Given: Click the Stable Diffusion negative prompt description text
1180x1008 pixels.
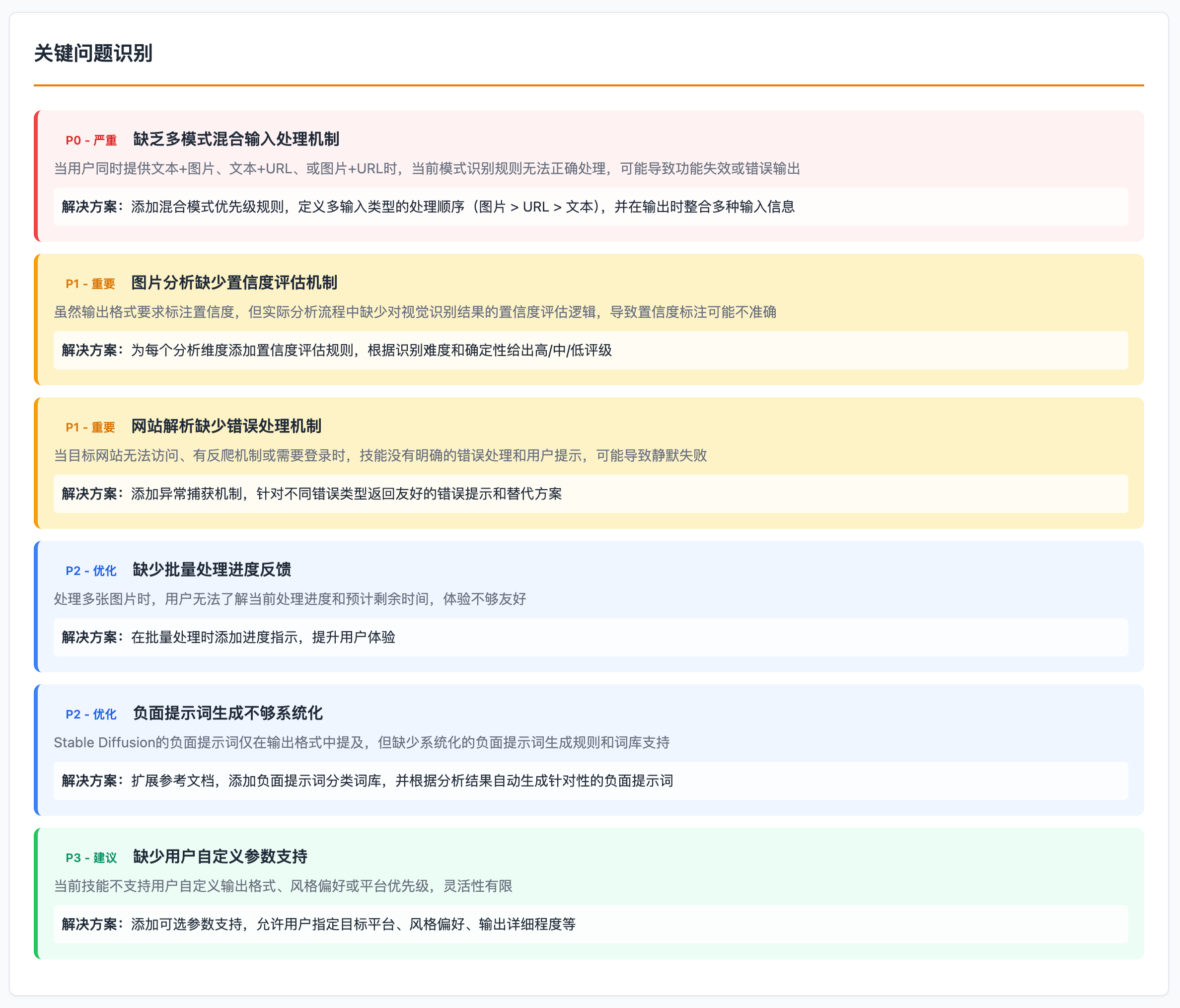Looking at the screenshot, I should tap(362, 743).
